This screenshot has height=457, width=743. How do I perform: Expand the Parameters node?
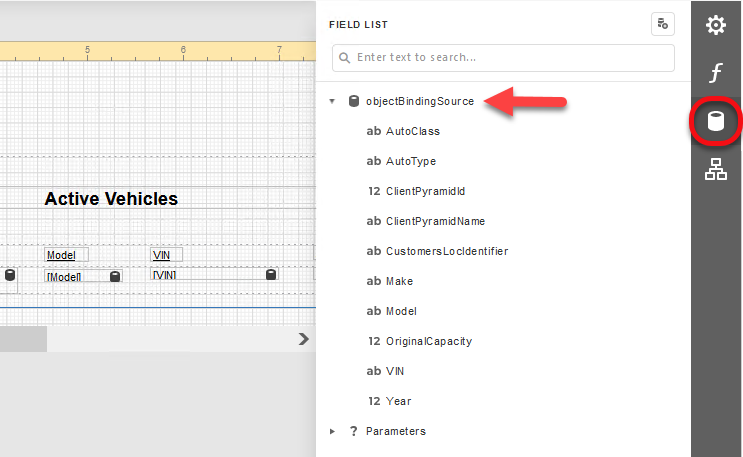[332, 431]
